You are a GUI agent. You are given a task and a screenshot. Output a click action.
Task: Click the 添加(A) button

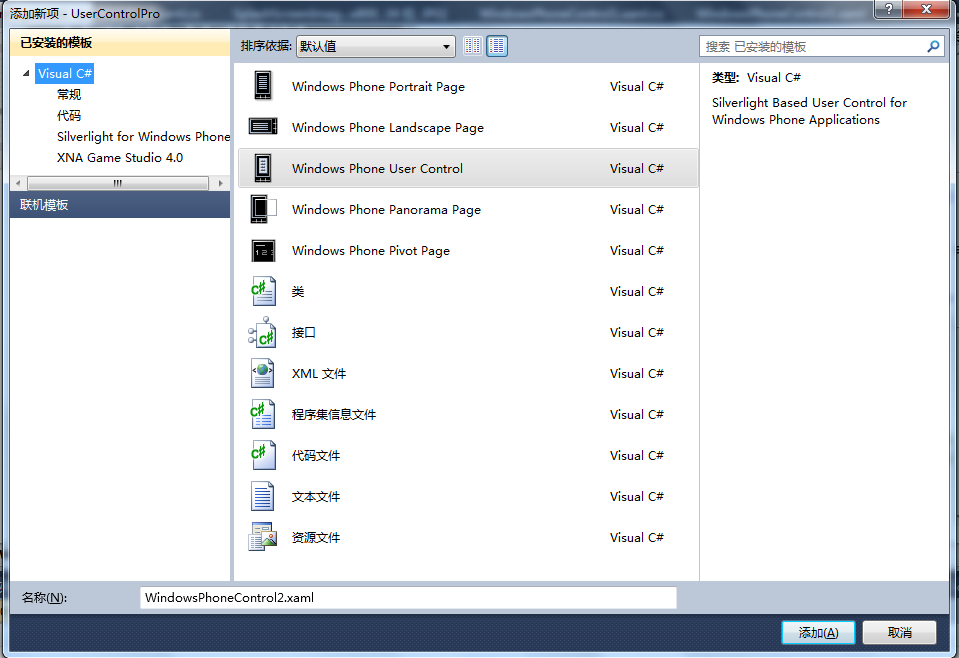(818, 632)
